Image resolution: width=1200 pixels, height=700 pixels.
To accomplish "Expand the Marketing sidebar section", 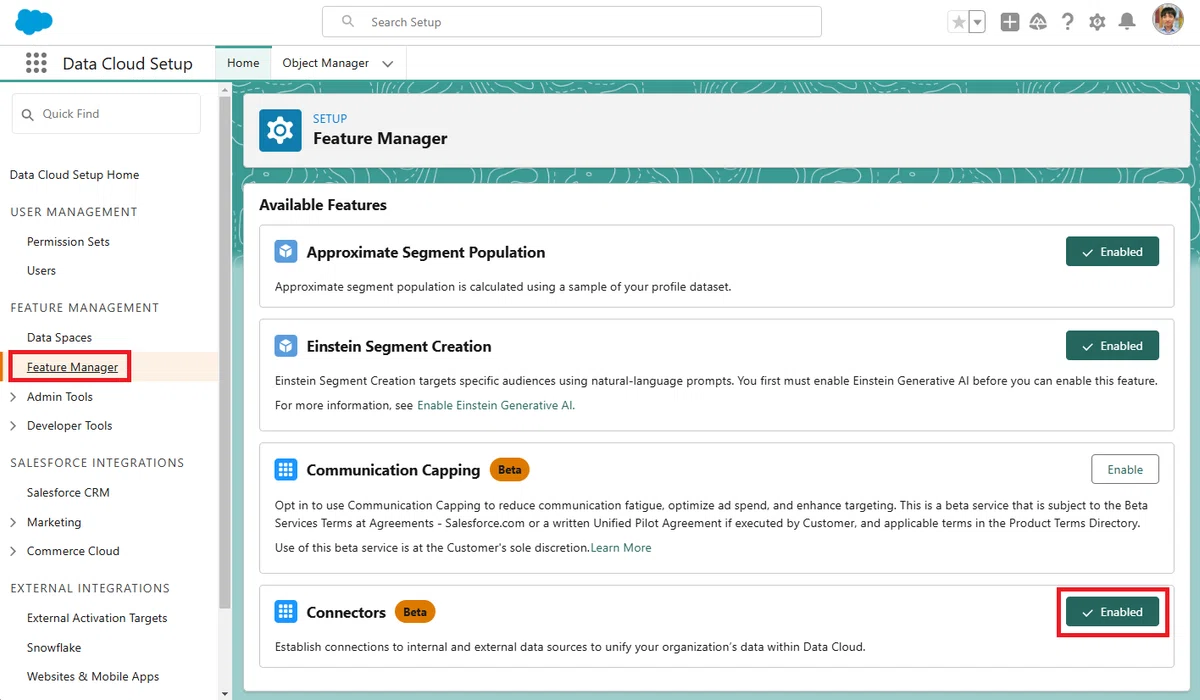I will (14, 522).
